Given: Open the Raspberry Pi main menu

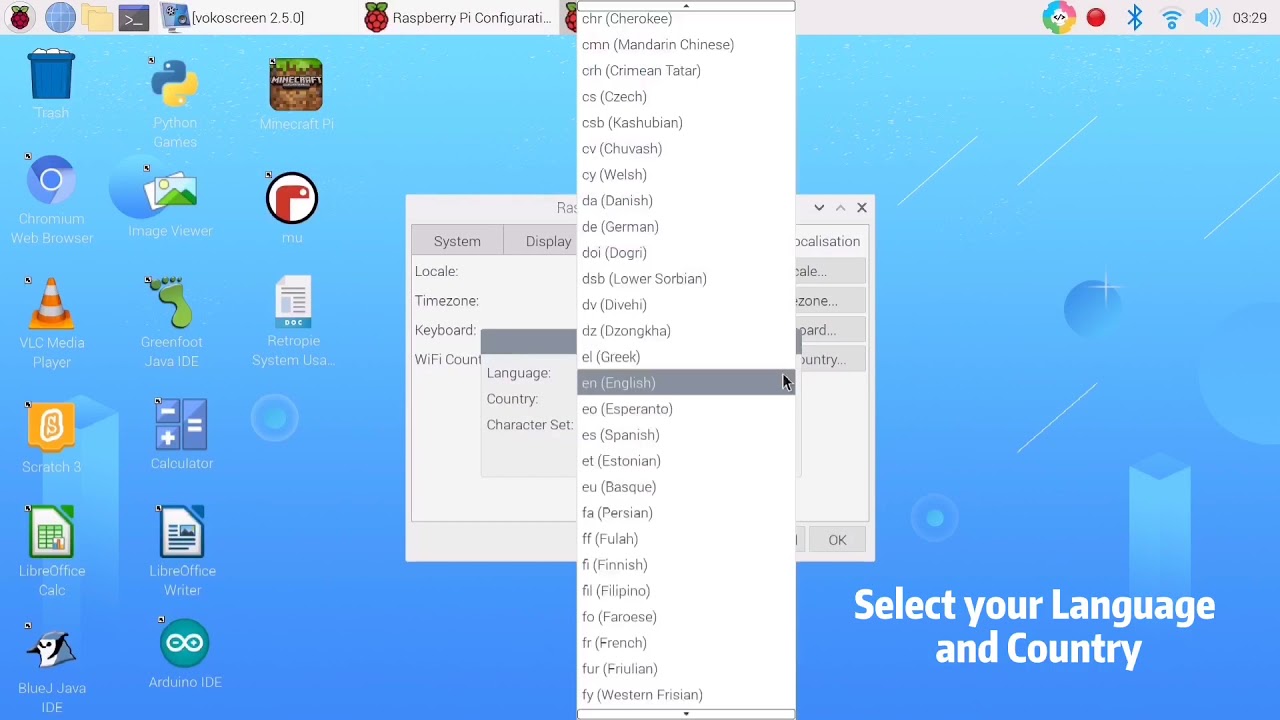Looking at the screenshot, I should (x=20, y=17).
